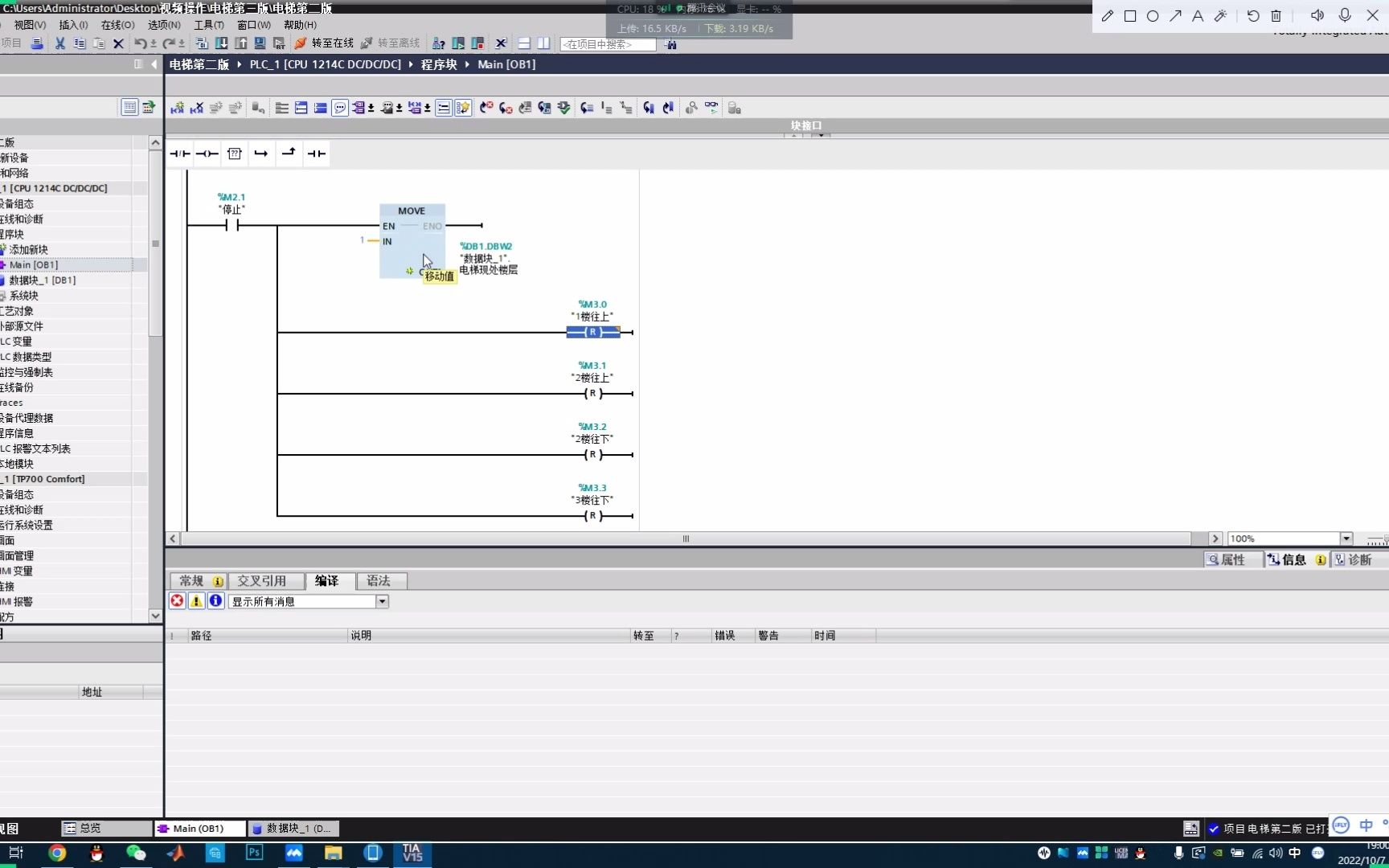The image size is (1389, 868).
Task: Select 添加新块 in project tree
Action: click(29, 249)
